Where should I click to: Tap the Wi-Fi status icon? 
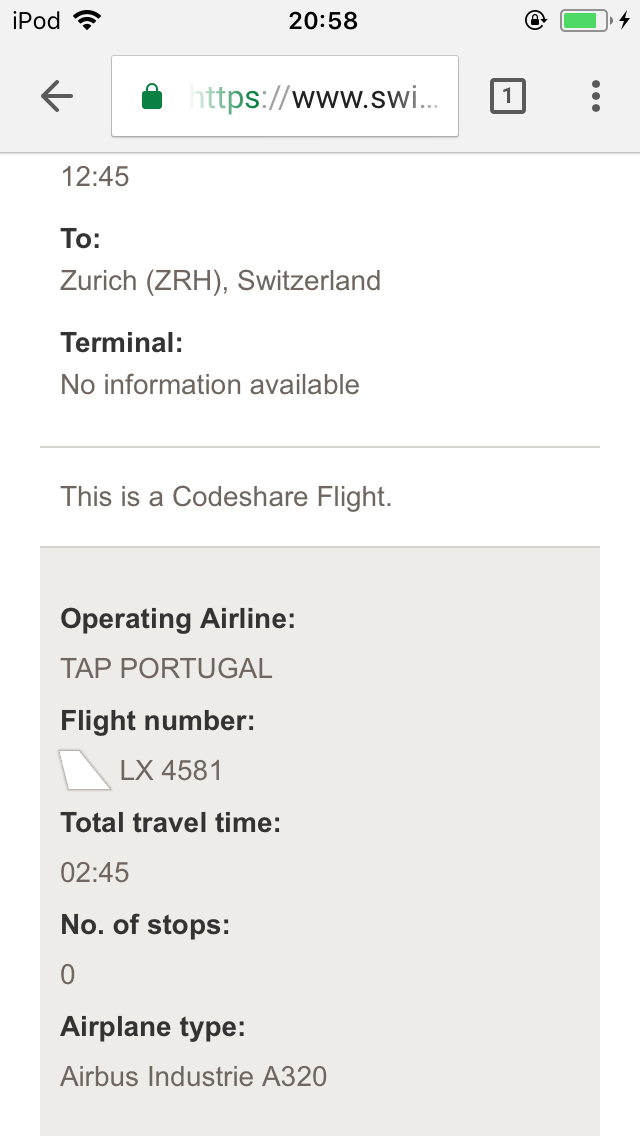click(88, 20)
